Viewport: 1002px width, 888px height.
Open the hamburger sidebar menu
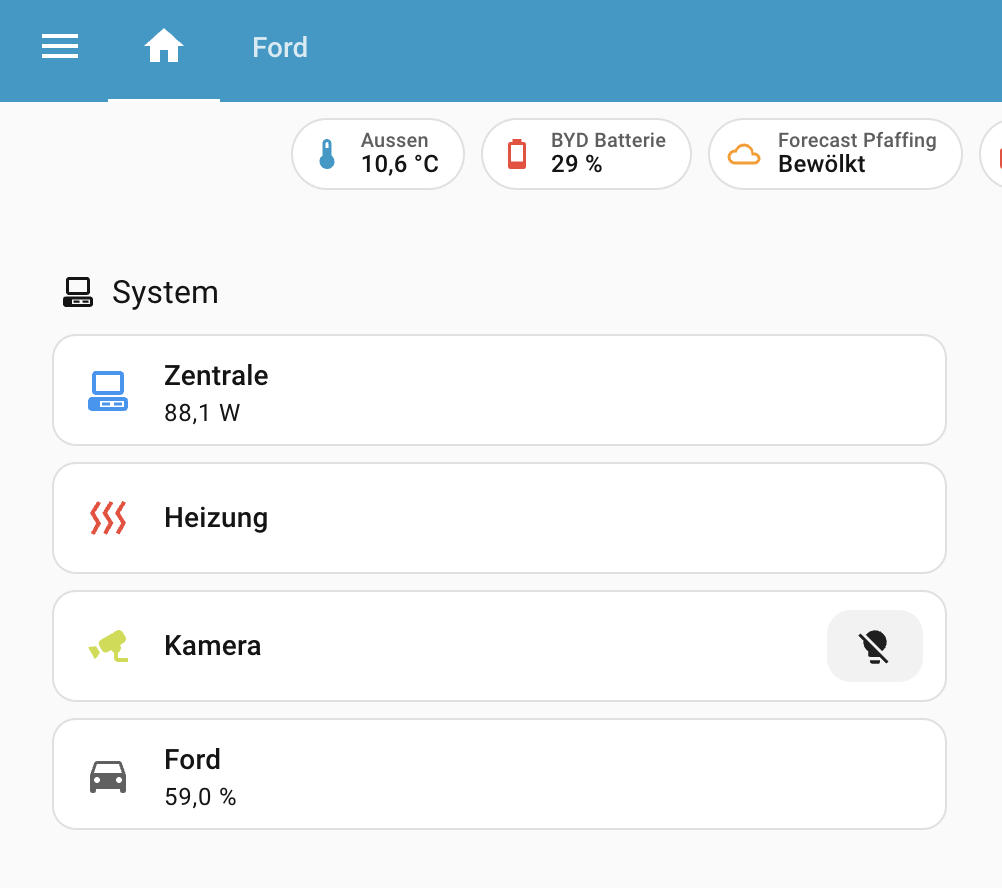tap(60, 47)
